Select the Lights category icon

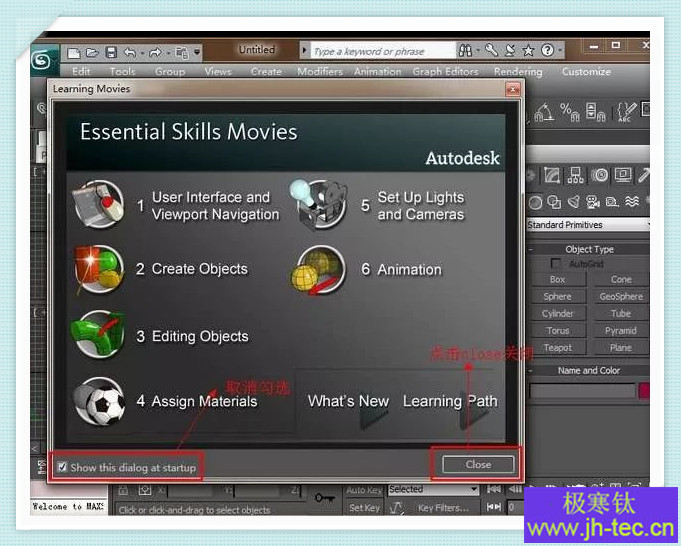(573, 202)
